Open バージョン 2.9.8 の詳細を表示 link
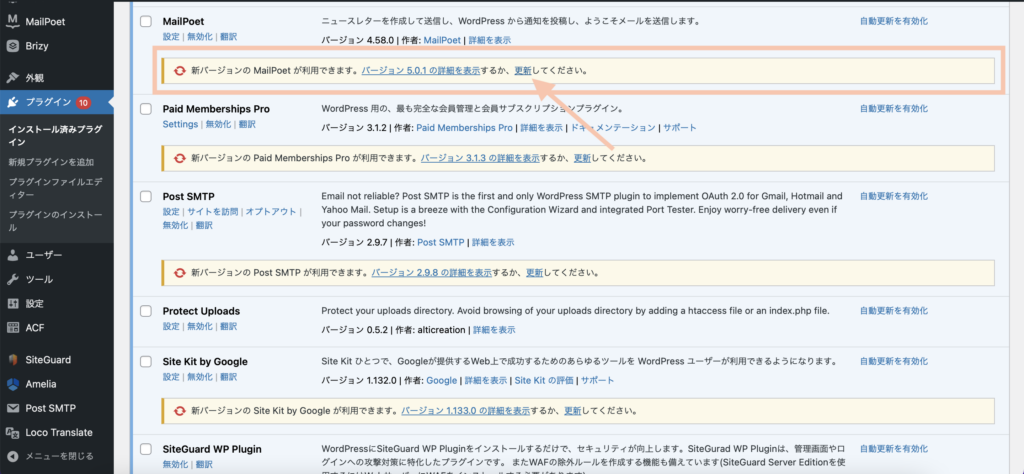 coord(432,272)
